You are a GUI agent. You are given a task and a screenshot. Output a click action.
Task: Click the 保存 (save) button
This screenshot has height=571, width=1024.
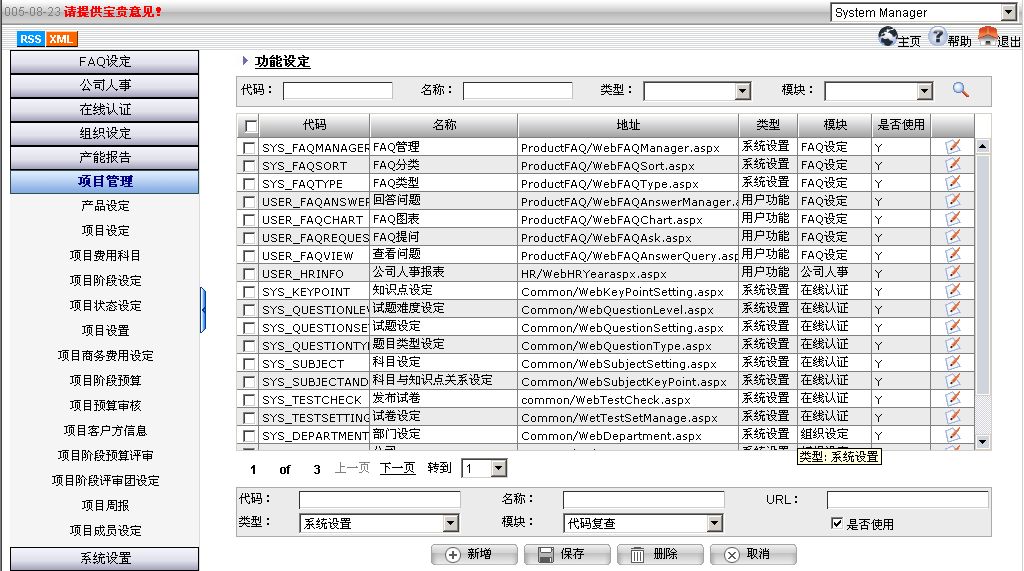point(567,554)
